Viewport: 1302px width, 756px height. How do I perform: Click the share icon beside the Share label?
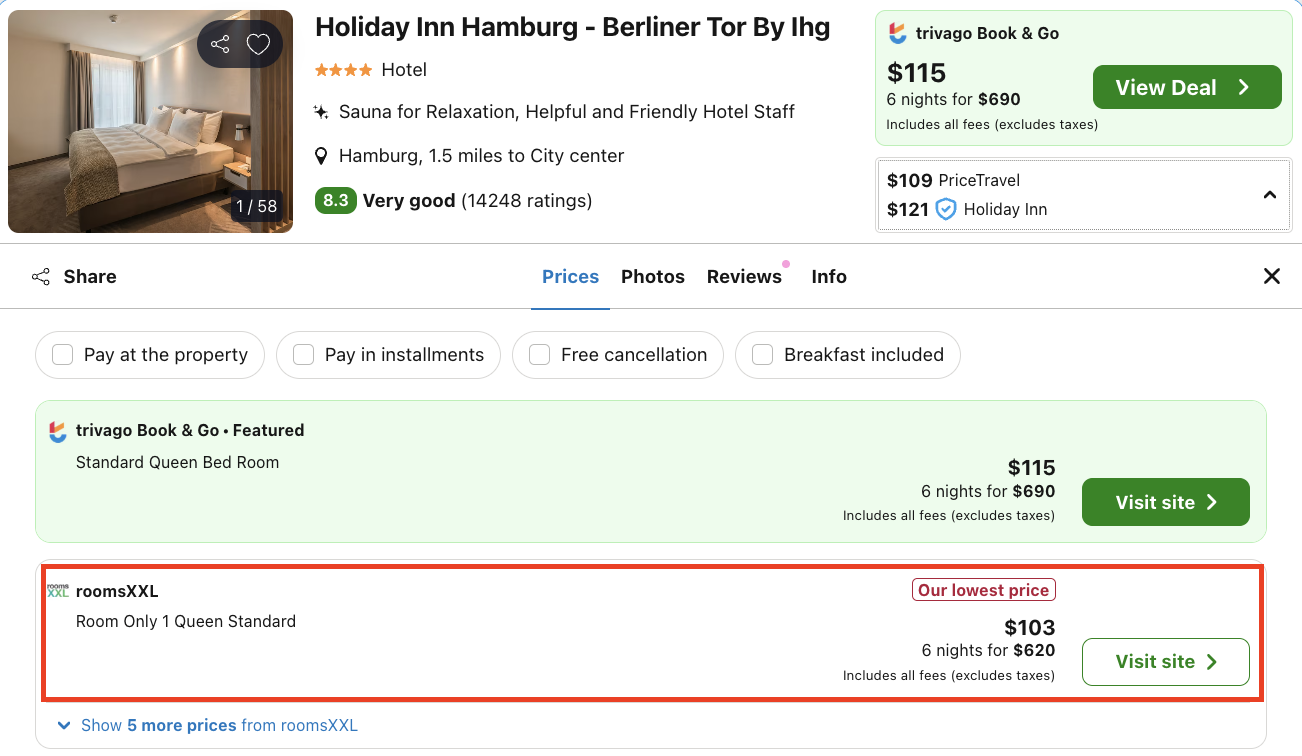pyautogui.click(x=40, y=276)
